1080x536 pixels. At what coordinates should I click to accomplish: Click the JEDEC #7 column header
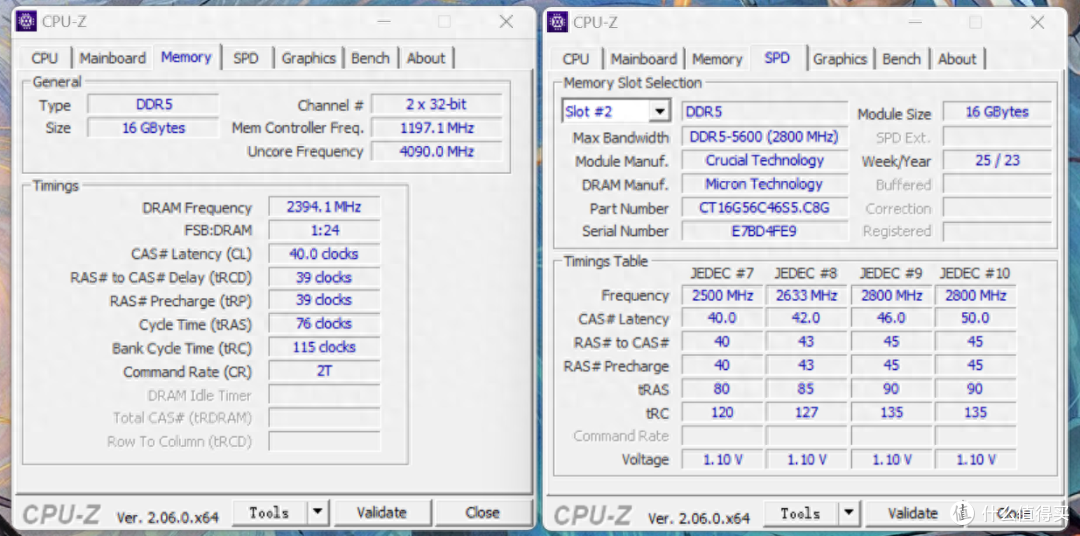[722, 274]
